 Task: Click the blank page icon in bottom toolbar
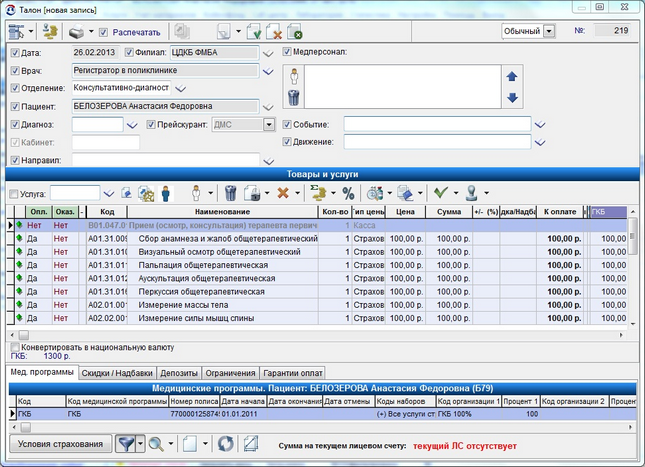click(190, 444)
